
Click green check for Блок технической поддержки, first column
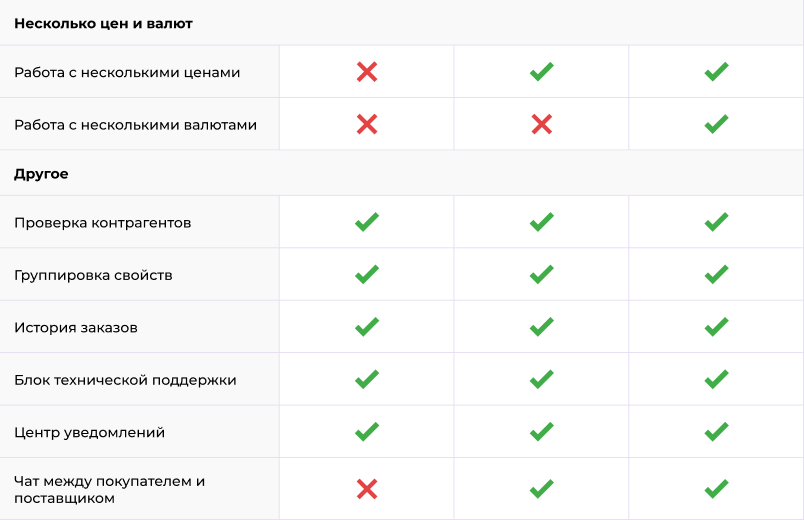(x=367, y=379)
